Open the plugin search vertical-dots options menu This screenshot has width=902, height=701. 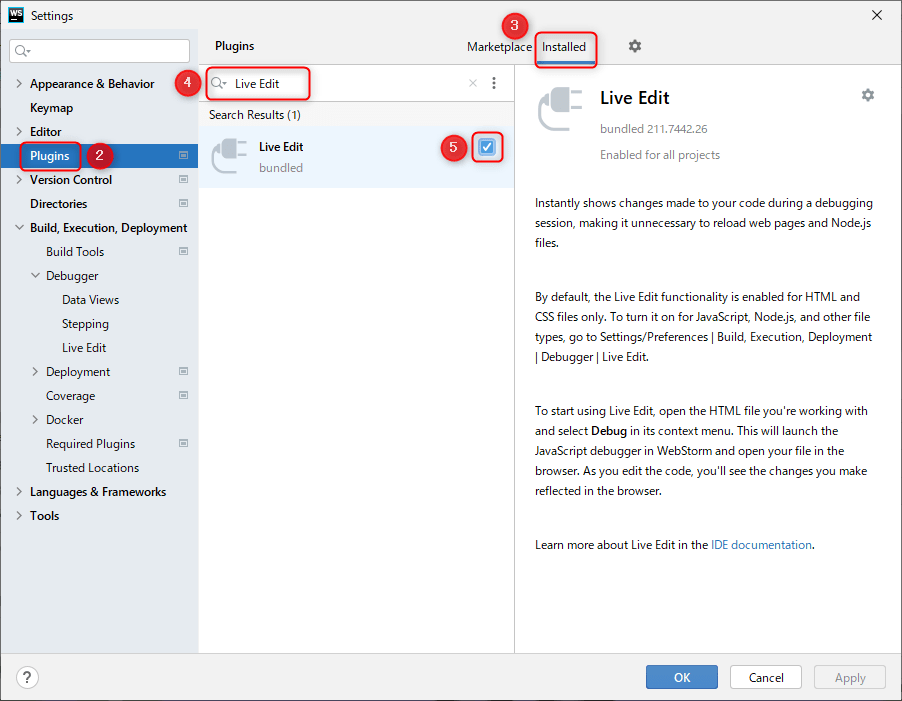[494, 83]
